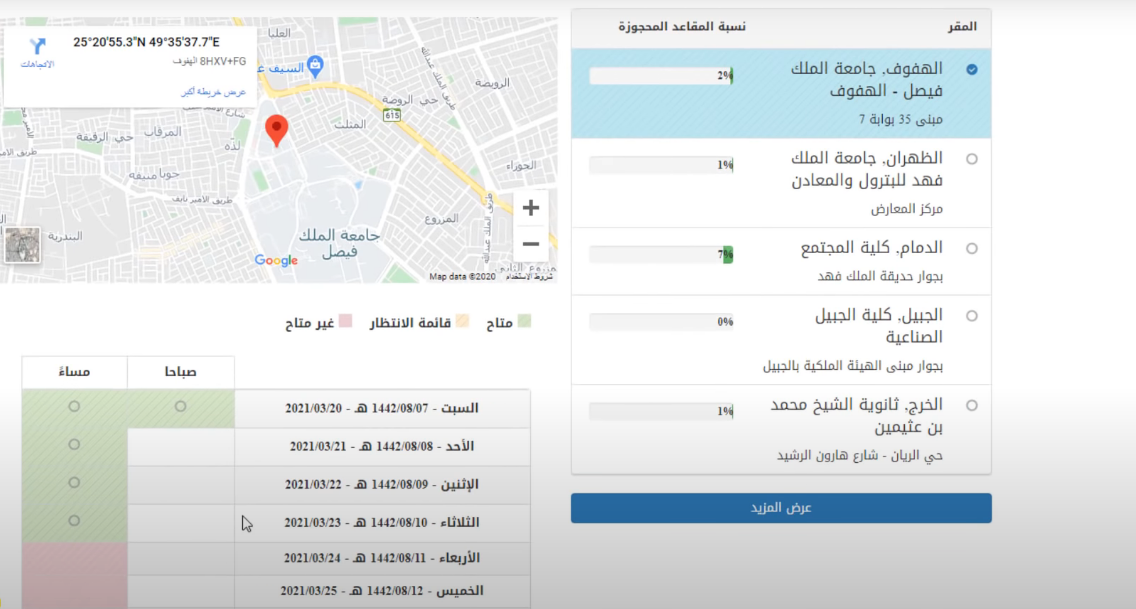Zoom in the map with plus button

pos(530,208)
